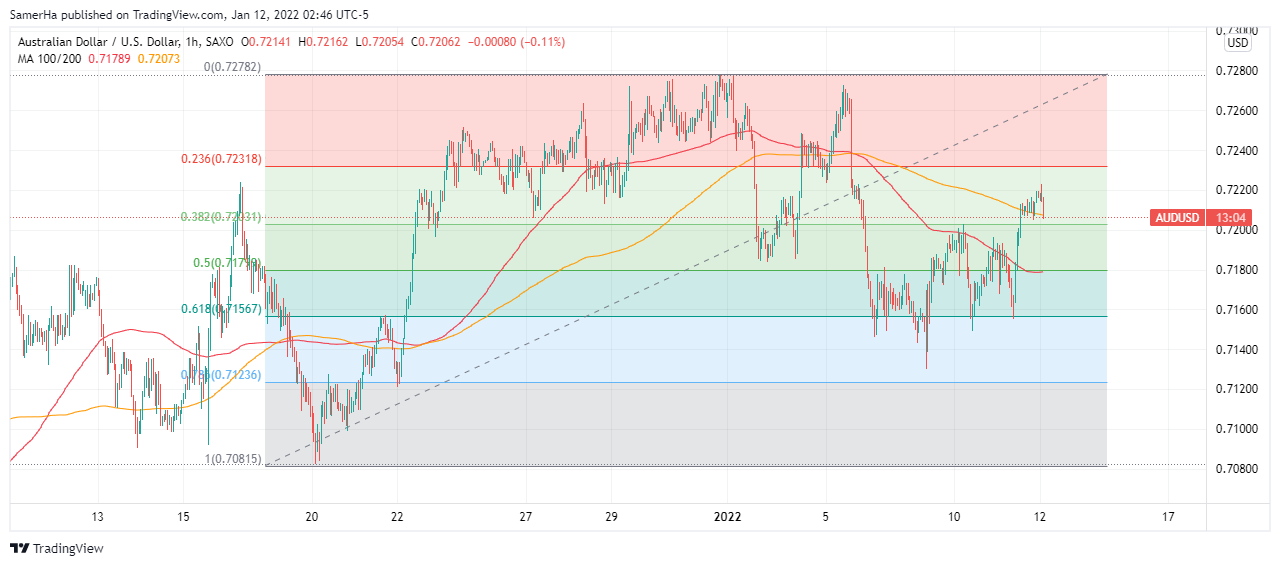The image size is (1280, 566).
Task: Click the red AUDUSD price label
Action: (x=1177, y=217)
